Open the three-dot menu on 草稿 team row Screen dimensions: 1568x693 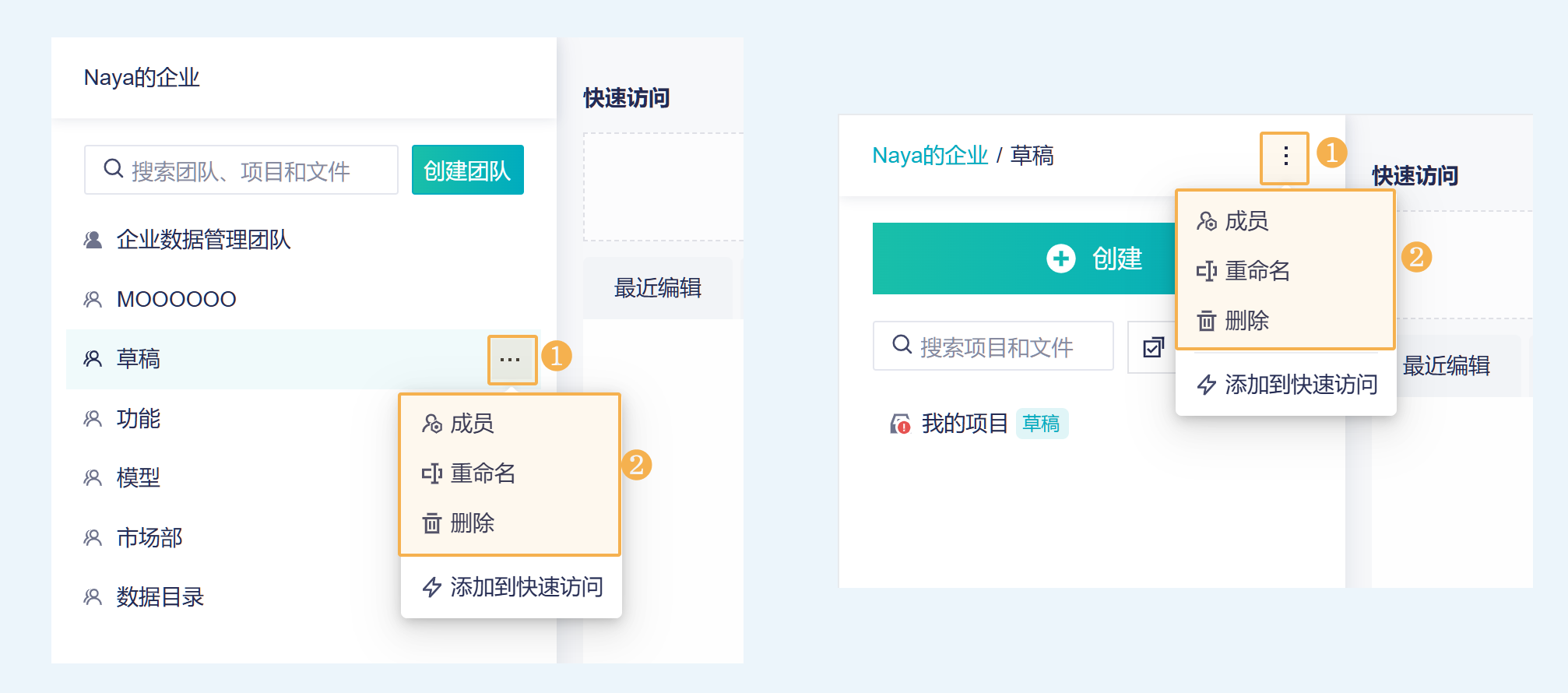511,360
